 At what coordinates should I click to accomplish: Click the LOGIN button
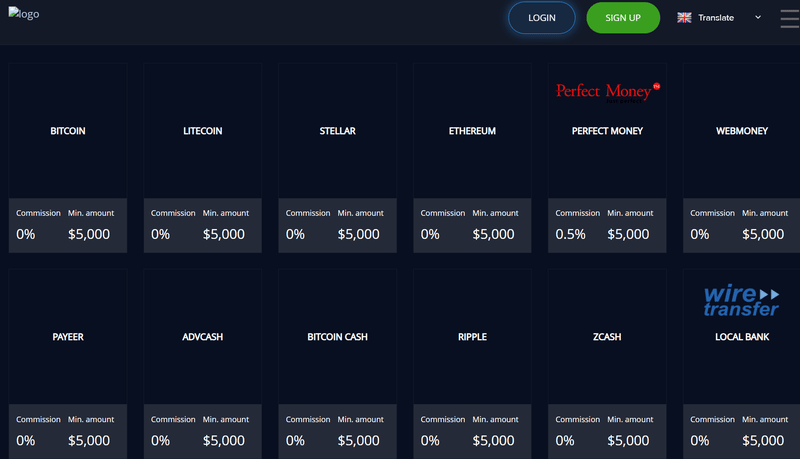(x=541, y=18)
